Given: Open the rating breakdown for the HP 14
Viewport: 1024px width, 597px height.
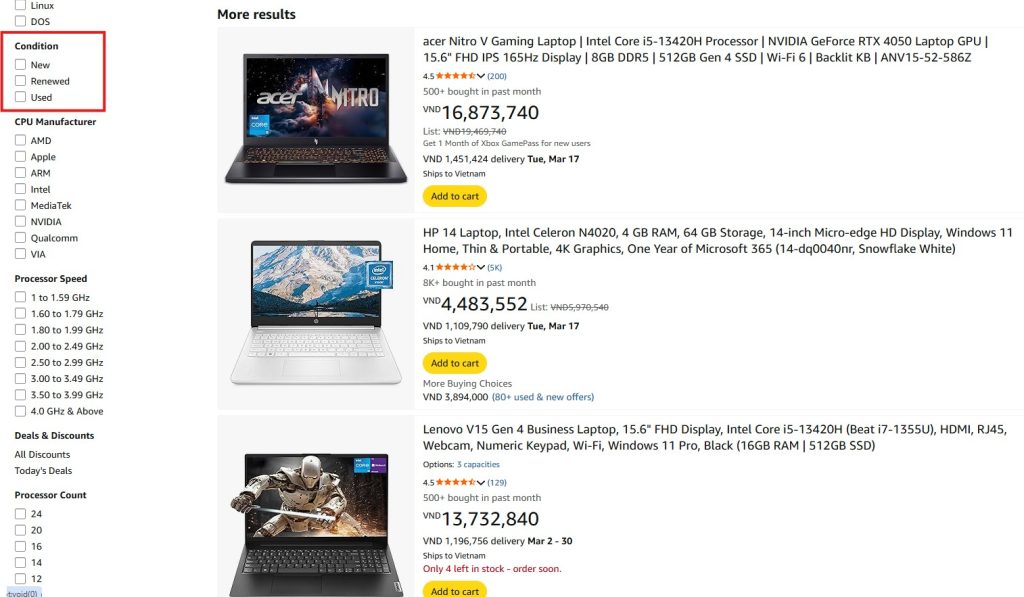Looking at the screenshot, I should [x=483, y=267].
